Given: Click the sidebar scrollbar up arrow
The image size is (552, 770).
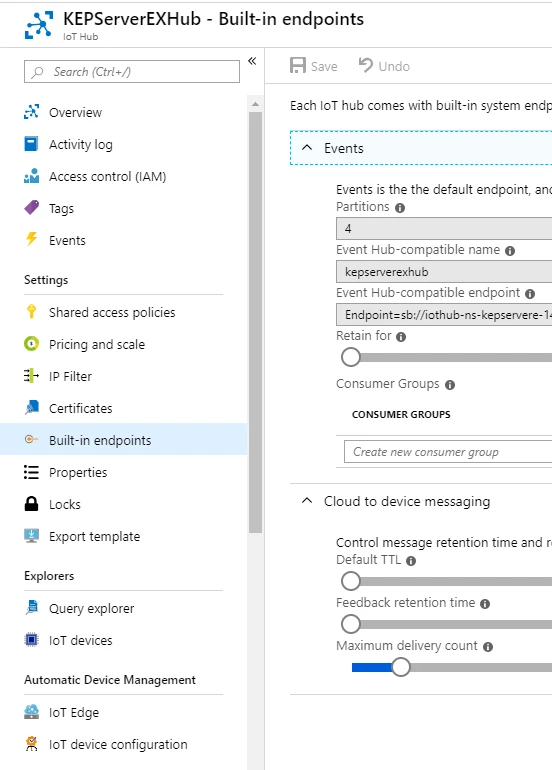Looking at the screenshot, I should pos(255,104).
